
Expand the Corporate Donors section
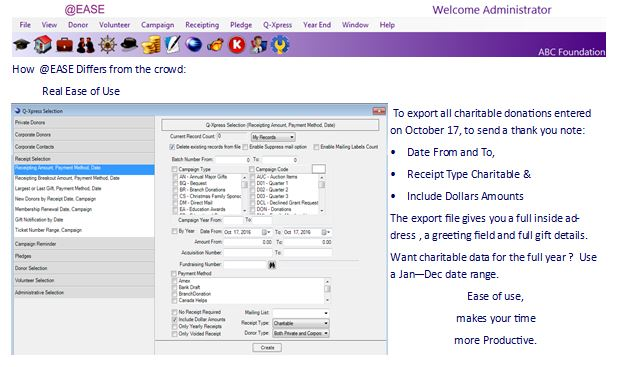coord(84,135)
